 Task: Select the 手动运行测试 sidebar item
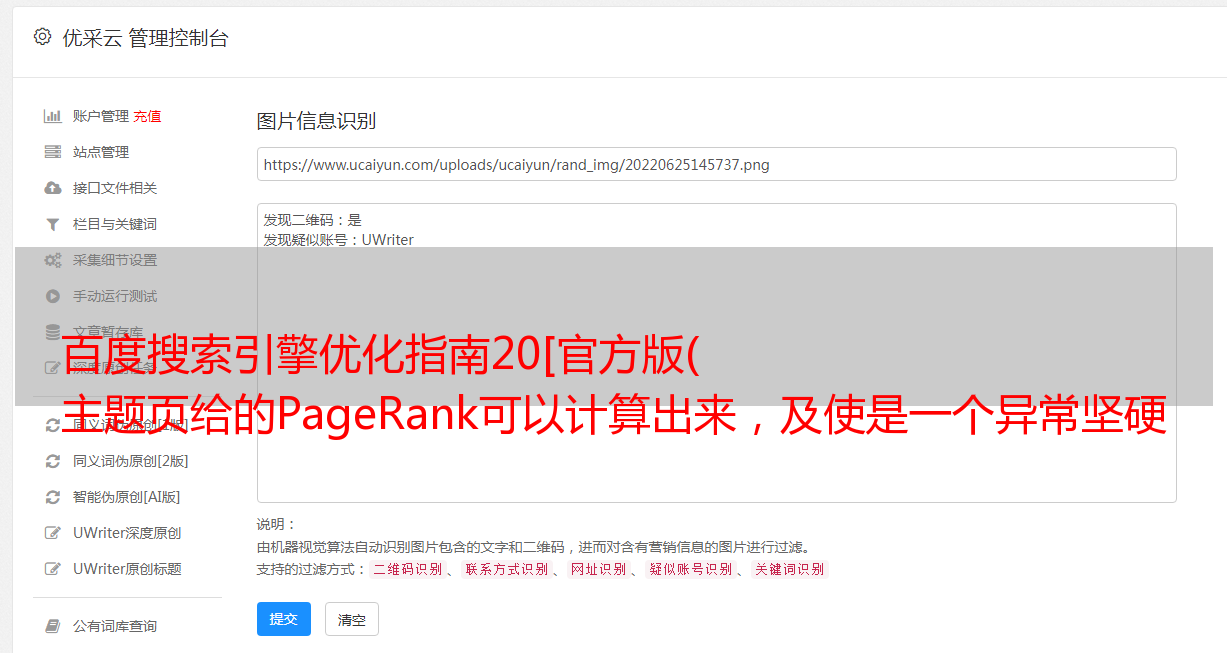(x=115, y=296)
